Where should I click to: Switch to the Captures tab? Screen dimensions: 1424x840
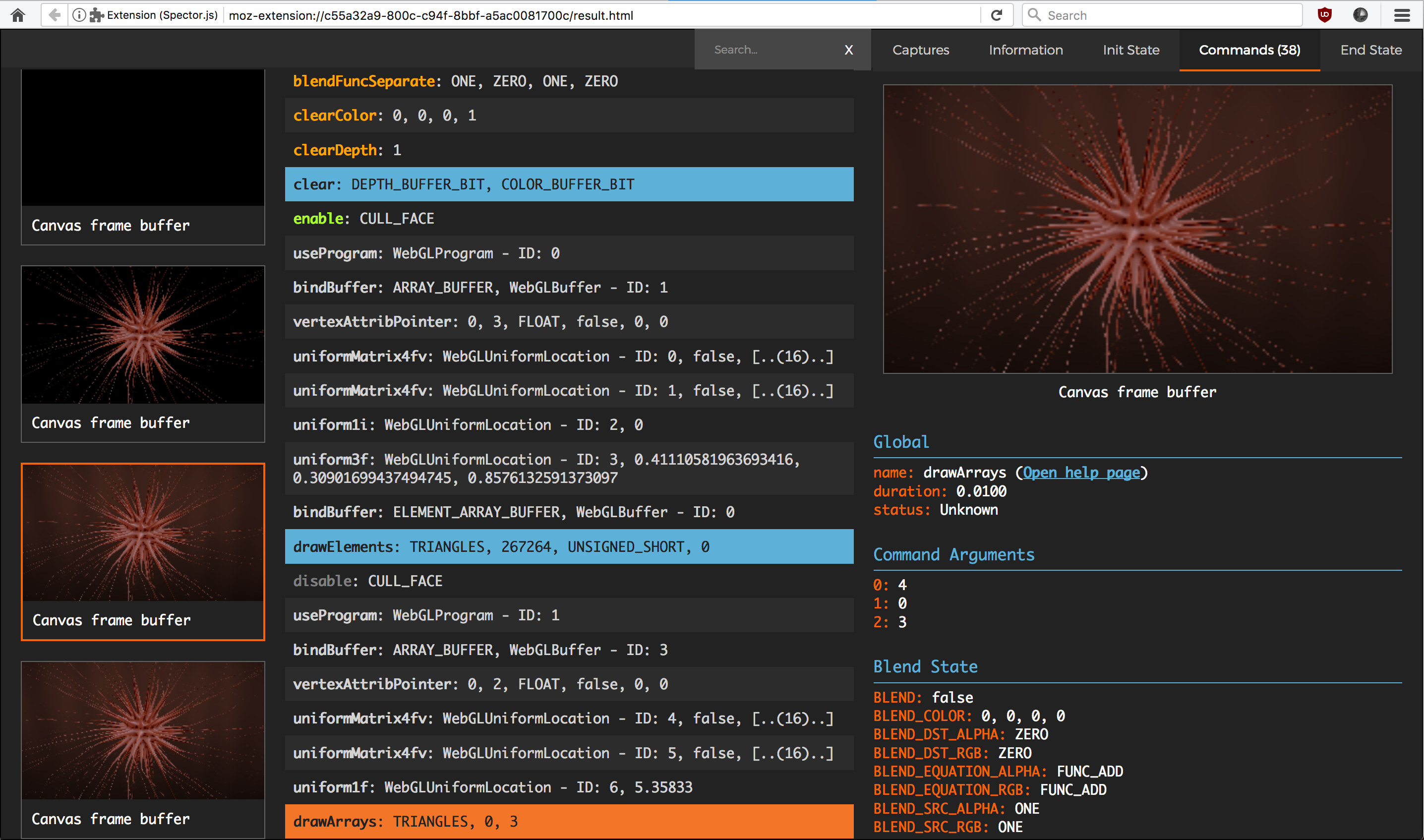tap(921, 50)
